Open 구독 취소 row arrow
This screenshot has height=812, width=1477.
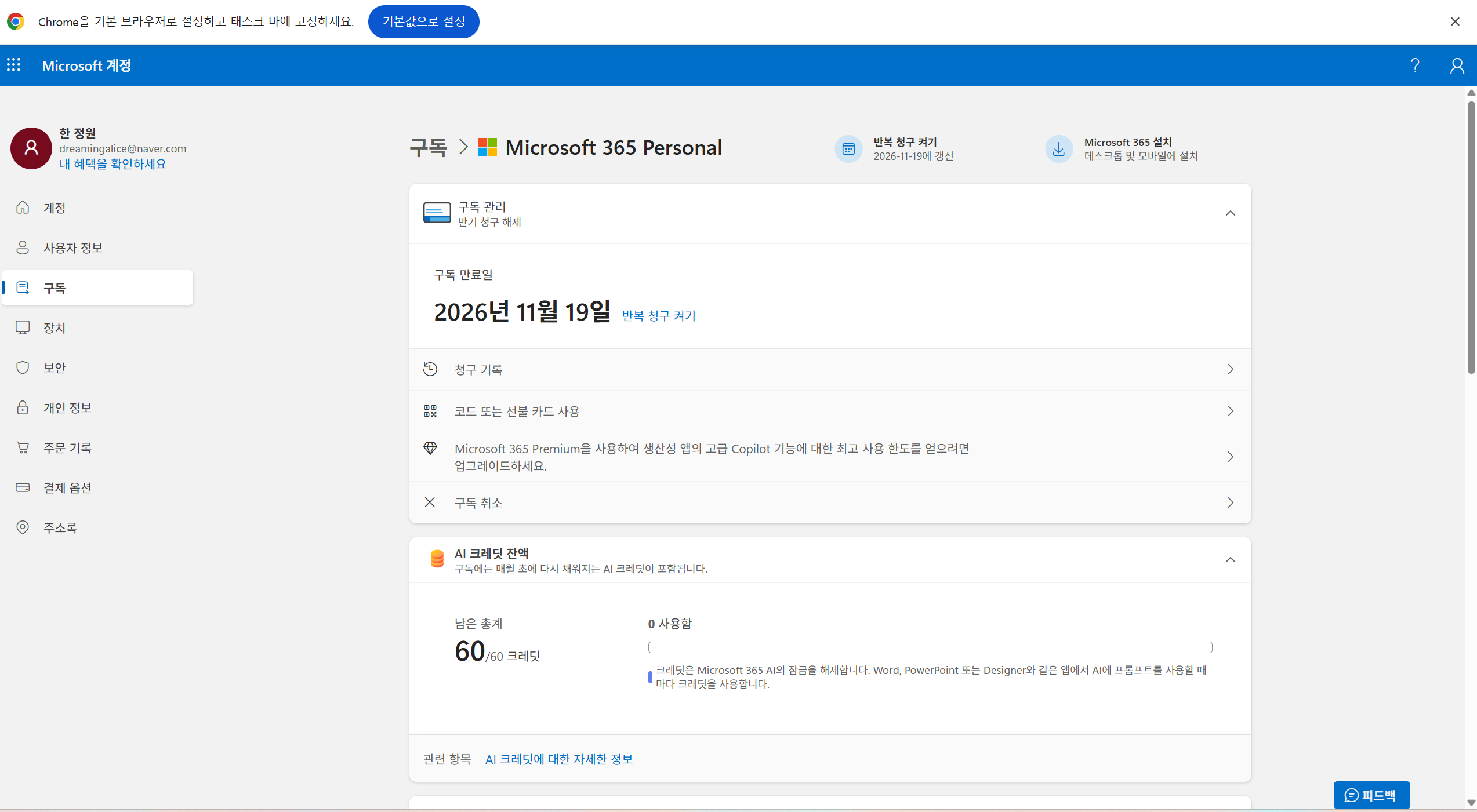pos(1231,503)
